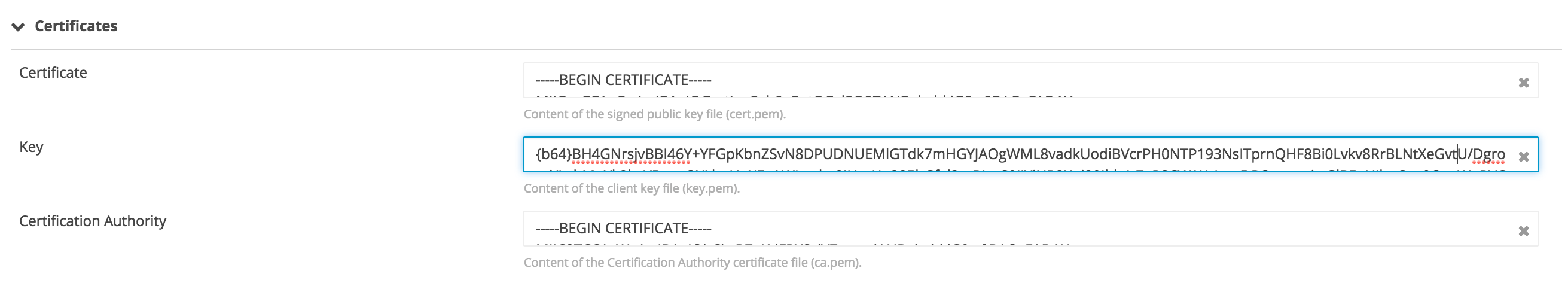Click the {b64} prefix in Key field
The height and width of the screenshot is (298, 1568).
click(x=553, y=154)
